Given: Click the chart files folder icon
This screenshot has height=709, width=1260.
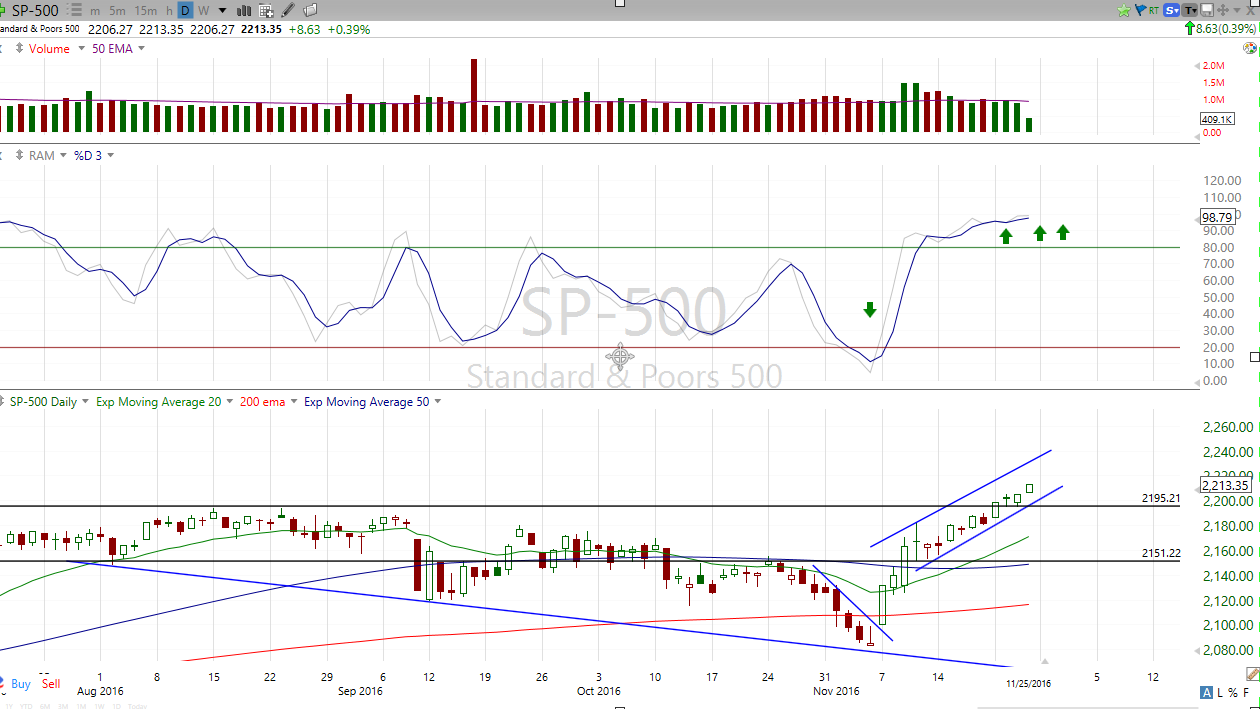Looking at the screenshot, I should (310, 10).
